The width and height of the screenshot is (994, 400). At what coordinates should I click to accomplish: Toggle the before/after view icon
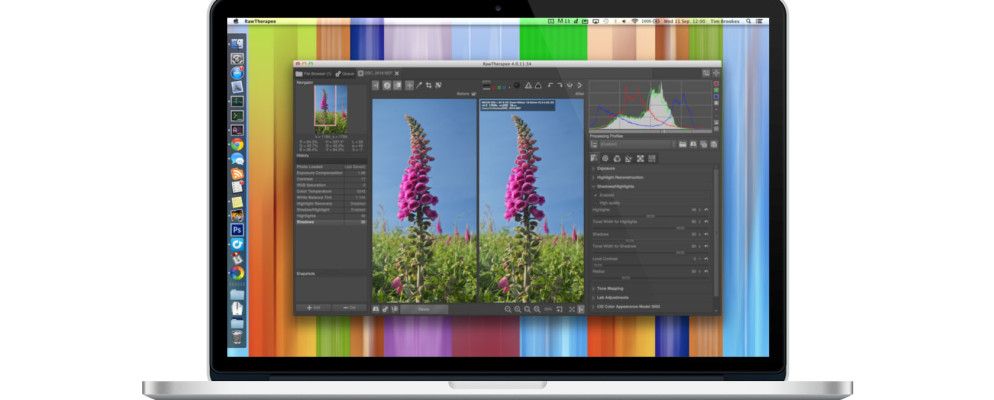pyautogui.click(x=397, y=85)
